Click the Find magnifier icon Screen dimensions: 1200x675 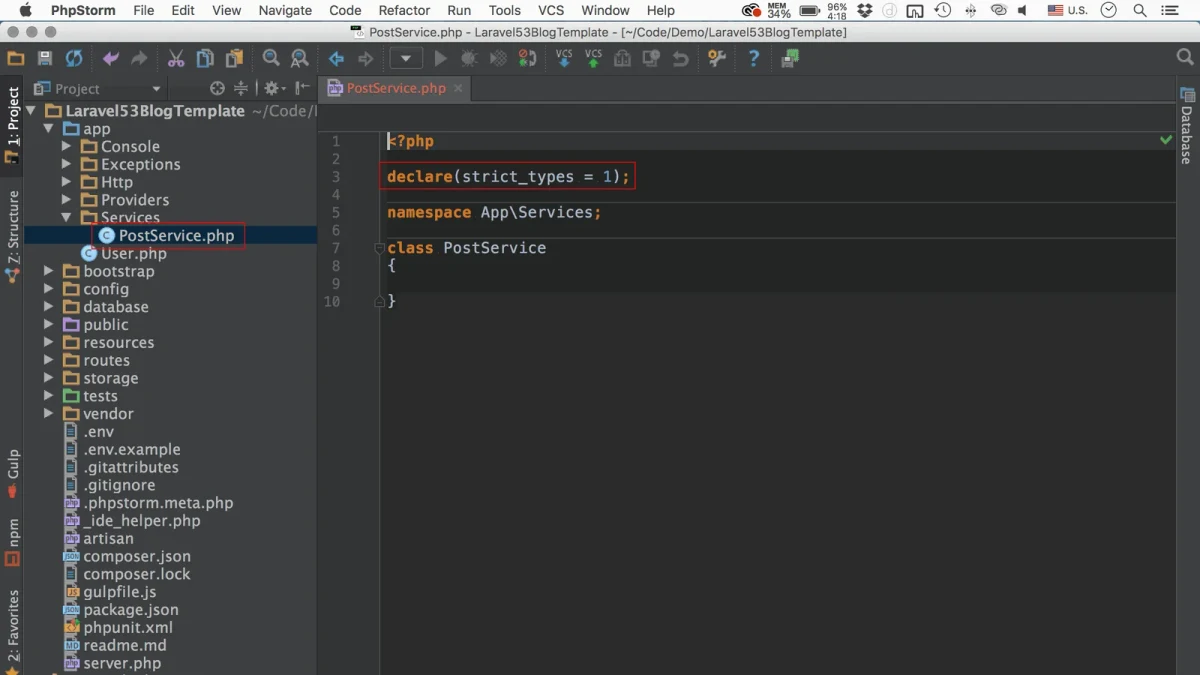point(271,59)
